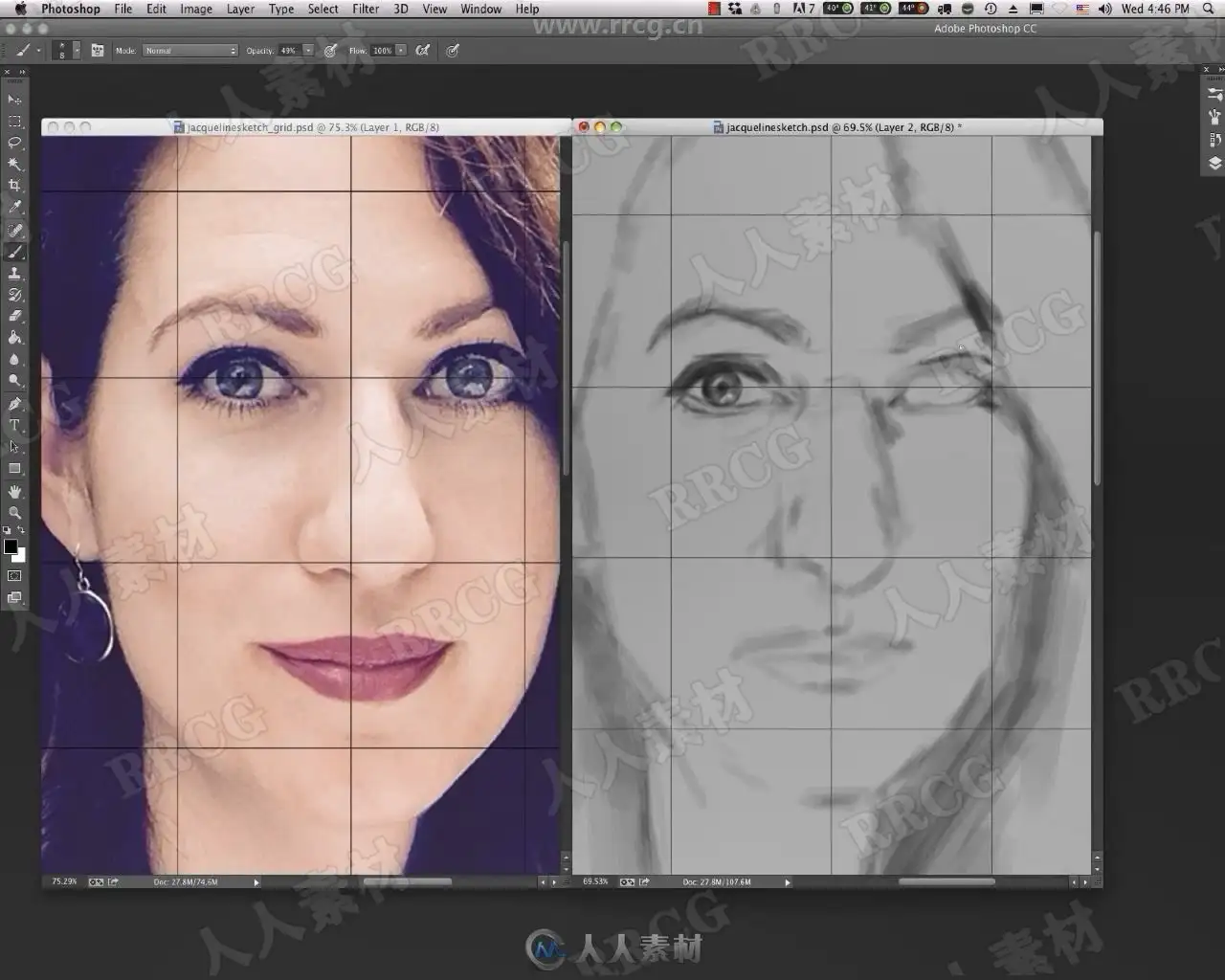Open the Photoshop application menu
This screenshot has height=980, width=1225.
(x=71, y=9)
